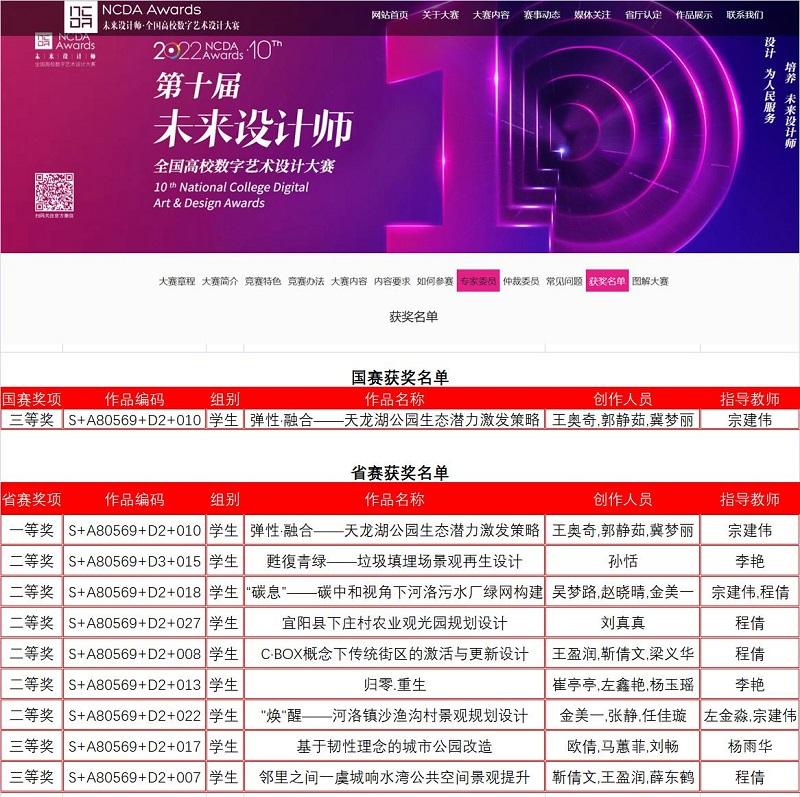This screenshot has height=797, width=800.
Task: Open the 常见问题 sub-navigation link
Action: coord(564,282)
